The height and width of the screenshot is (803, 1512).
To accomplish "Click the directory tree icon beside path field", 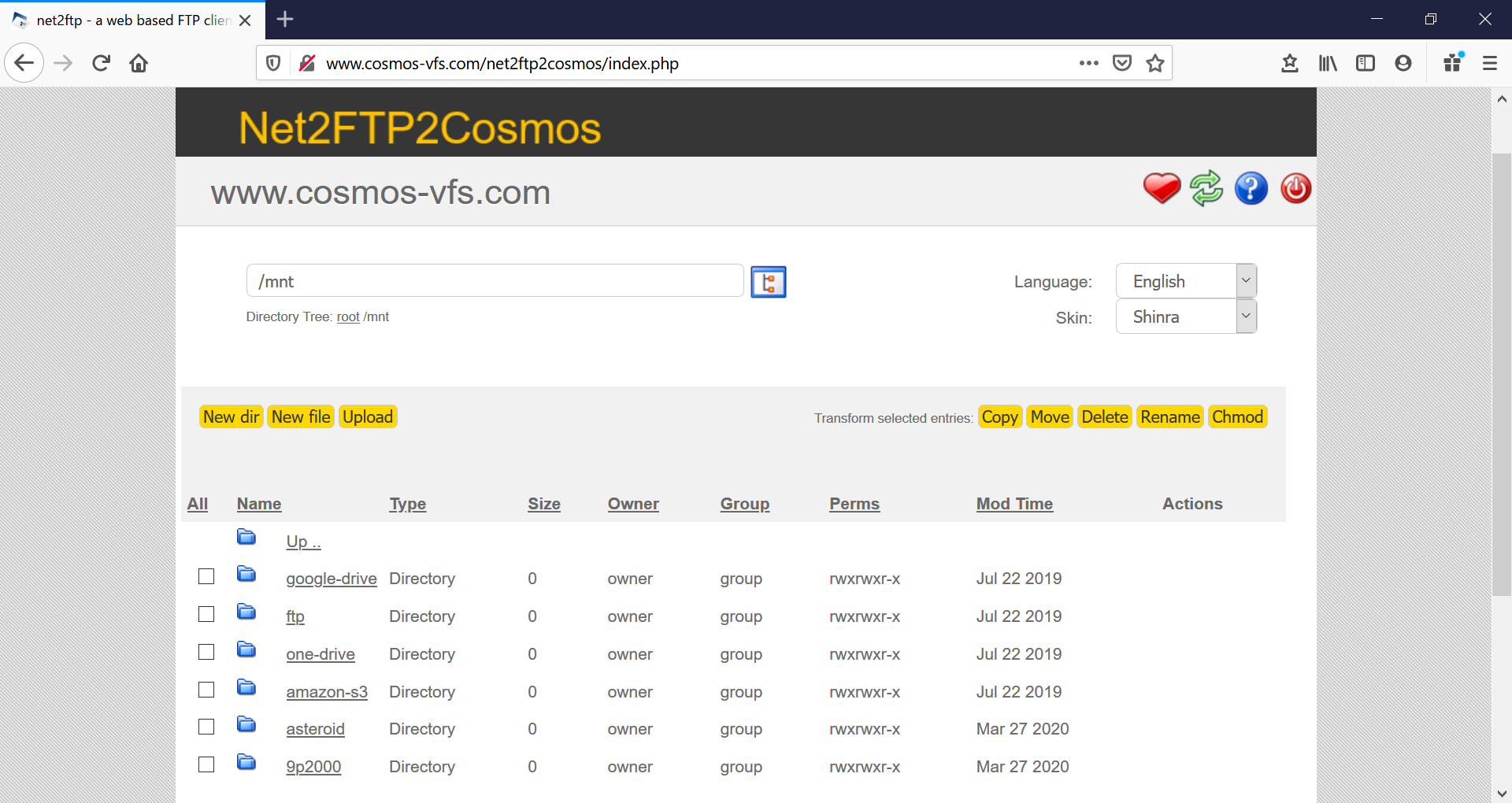I will coord(769,282).
